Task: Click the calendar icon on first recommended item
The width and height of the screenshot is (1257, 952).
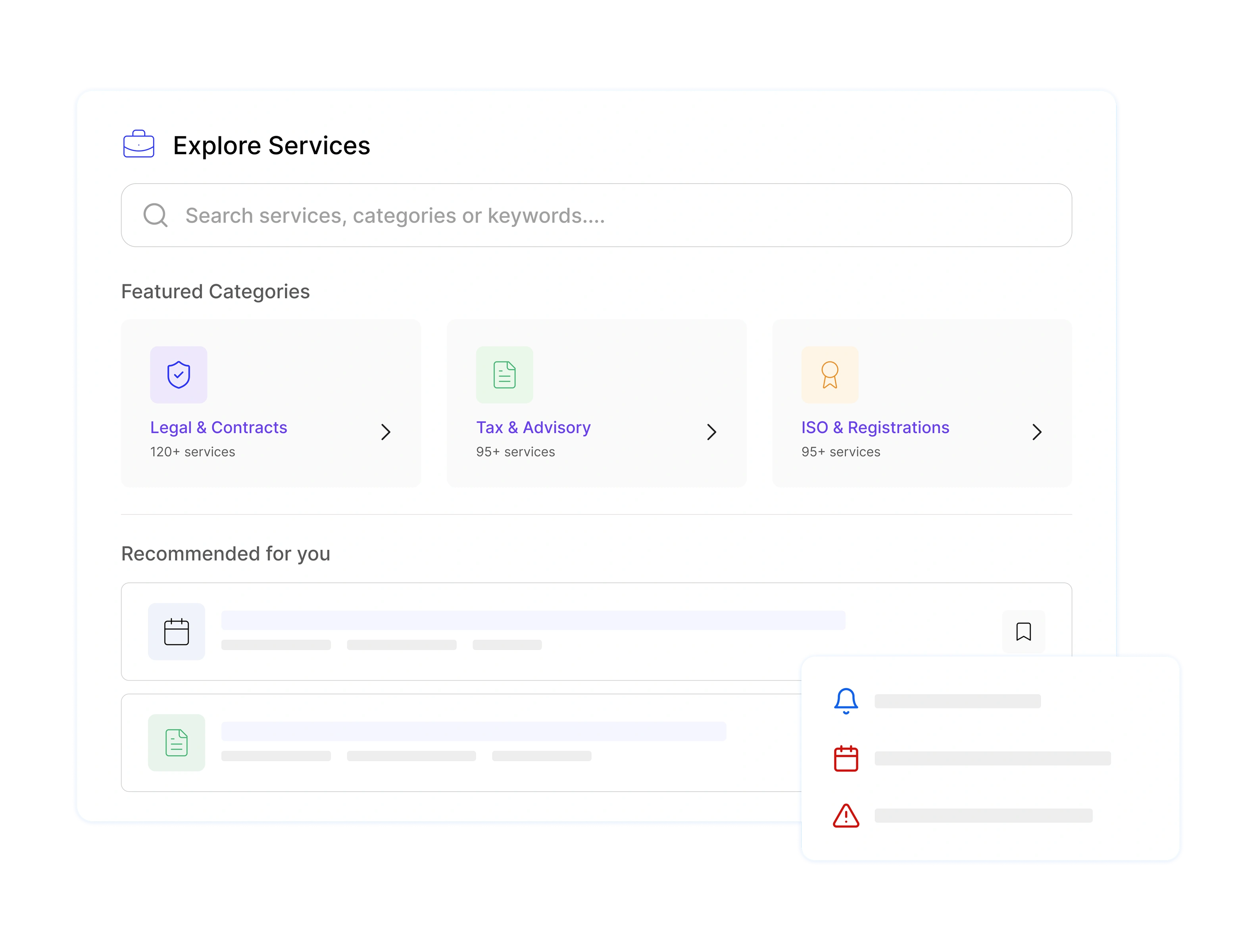Action: [x=177, y=631]
